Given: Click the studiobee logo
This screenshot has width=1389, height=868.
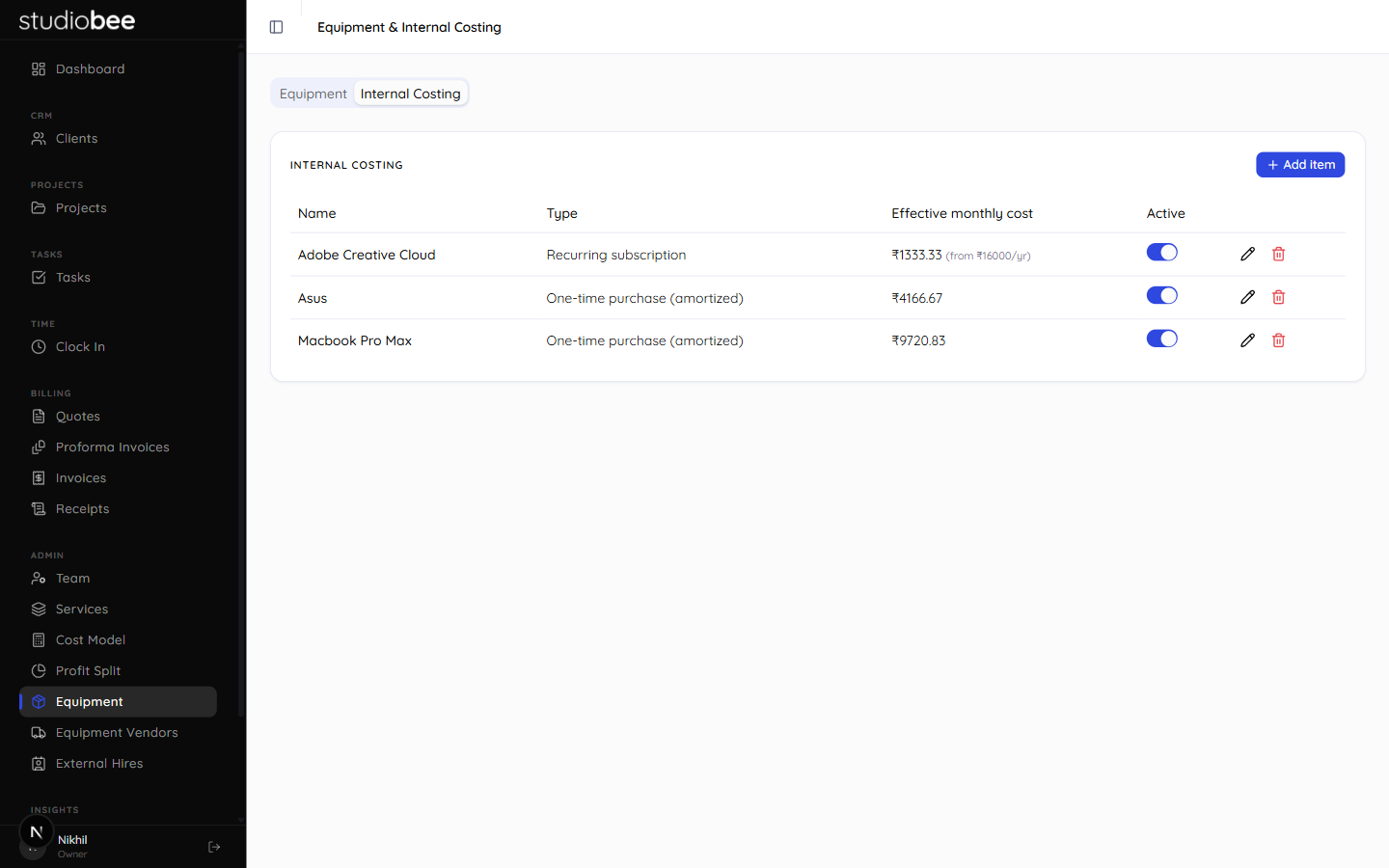Looking at the screenshot, I should tap(77, 20).
